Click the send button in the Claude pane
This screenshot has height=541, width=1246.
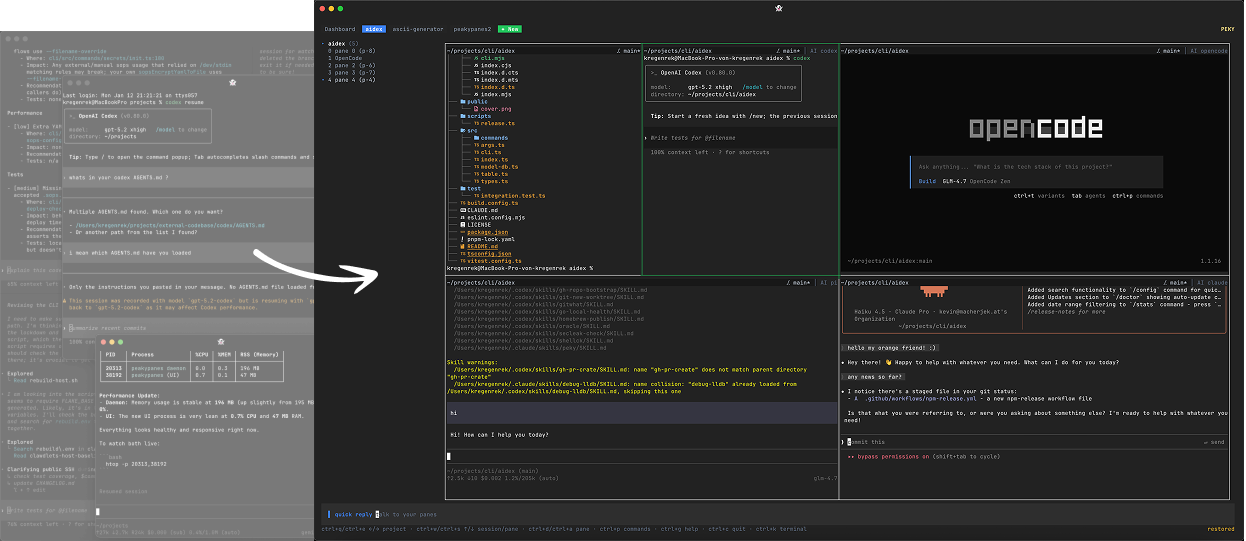(x=1214, y=441)
